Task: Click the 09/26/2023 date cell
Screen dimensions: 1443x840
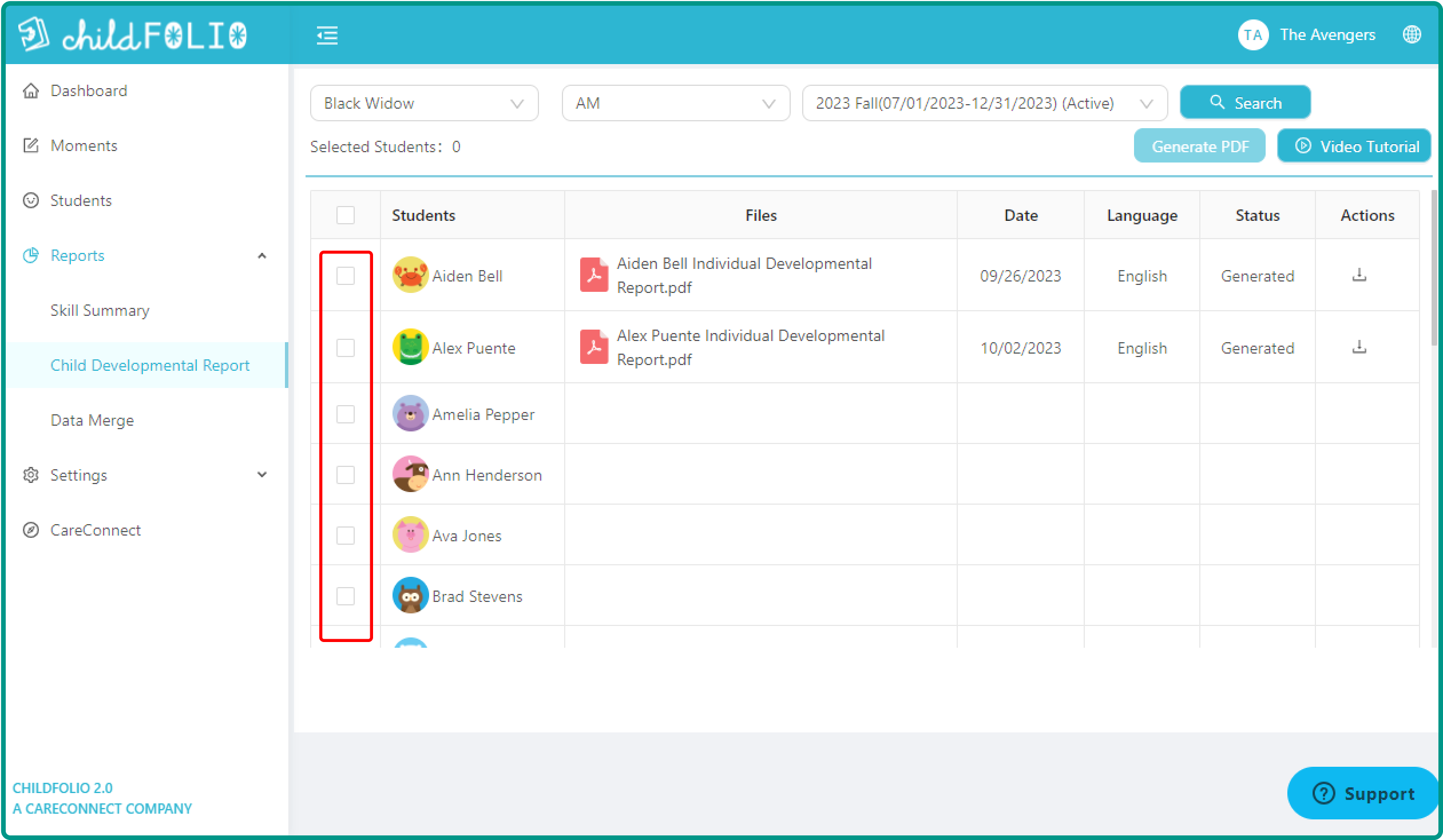Action: (x=1020, y=276)
